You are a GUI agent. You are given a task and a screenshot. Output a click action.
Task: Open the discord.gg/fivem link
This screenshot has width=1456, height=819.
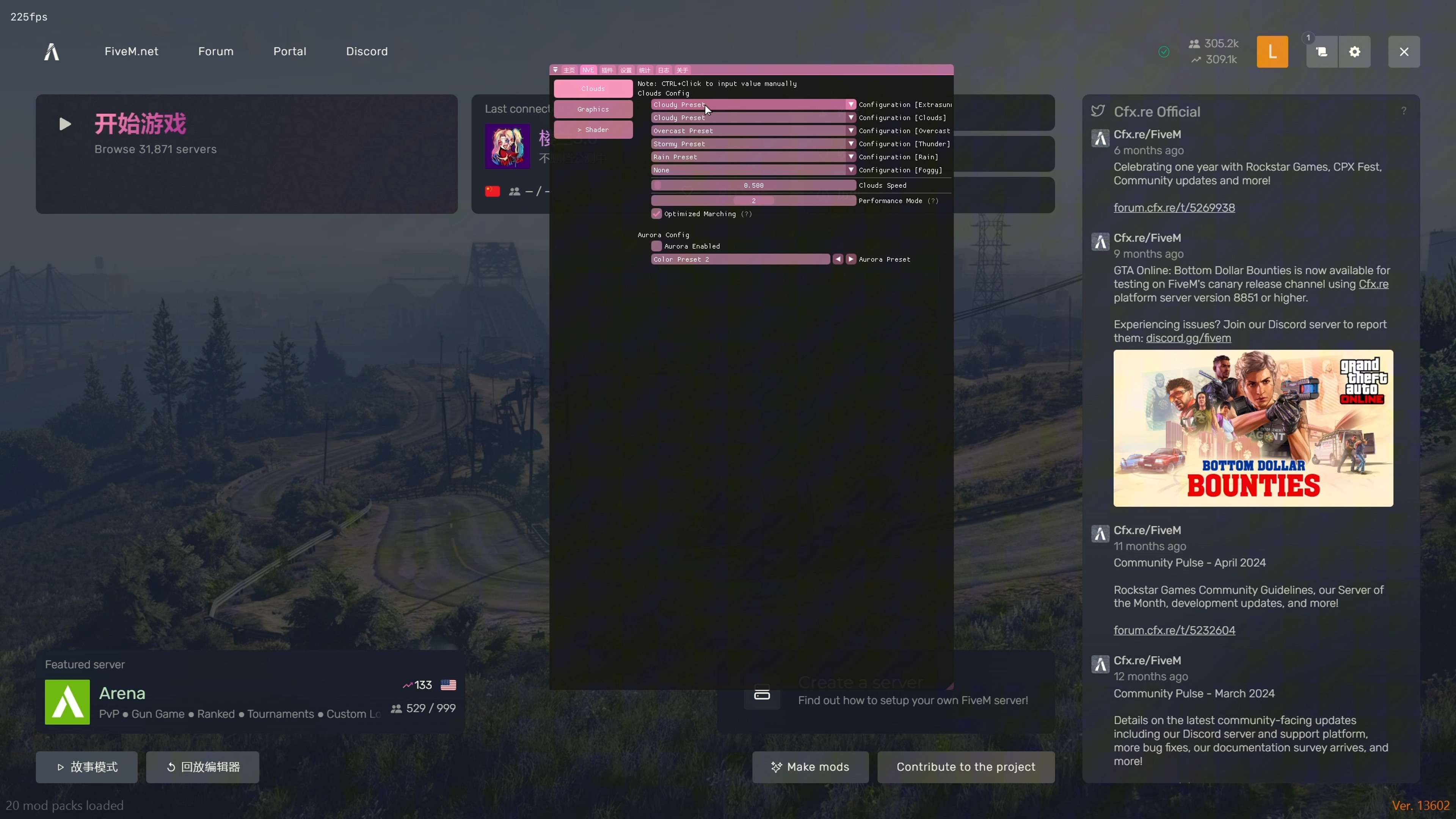(1188, 338)
